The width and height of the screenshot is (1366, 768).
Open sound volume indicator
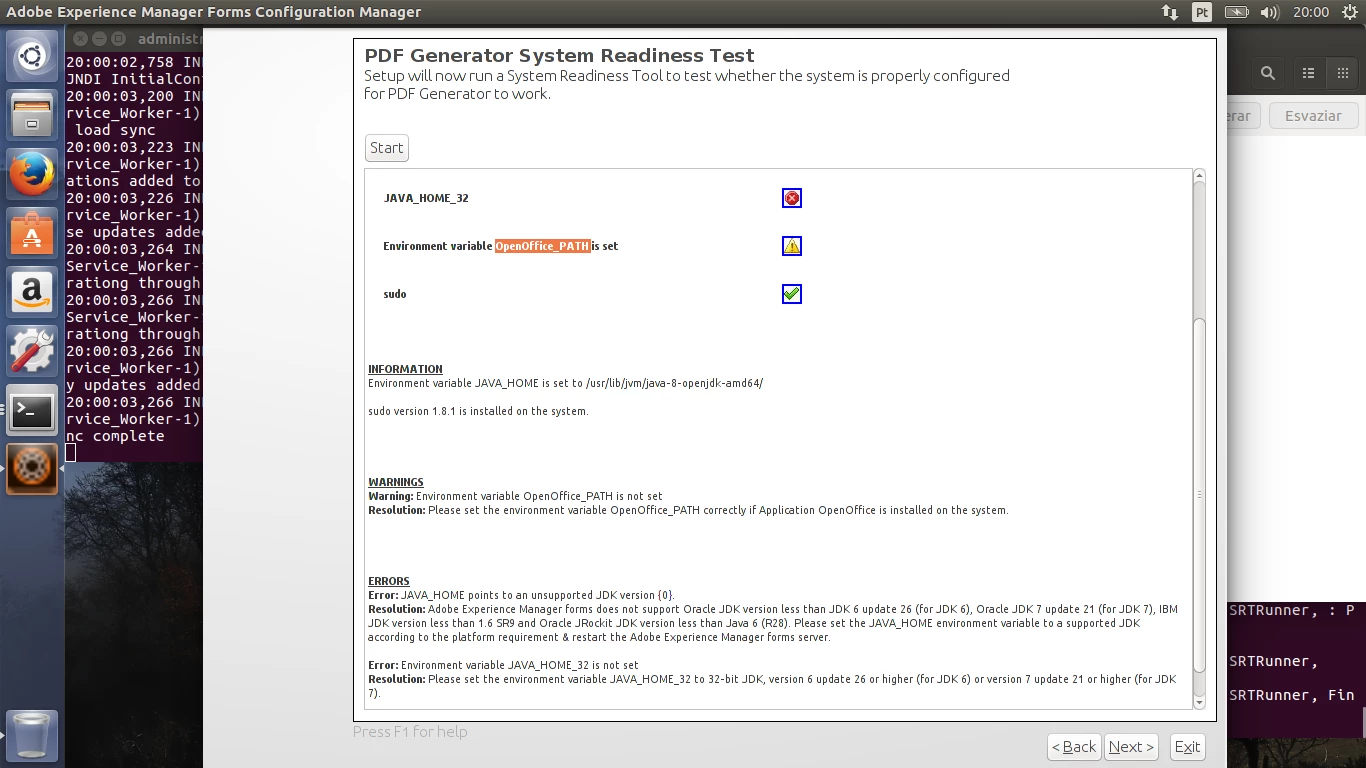point(1270,12)
